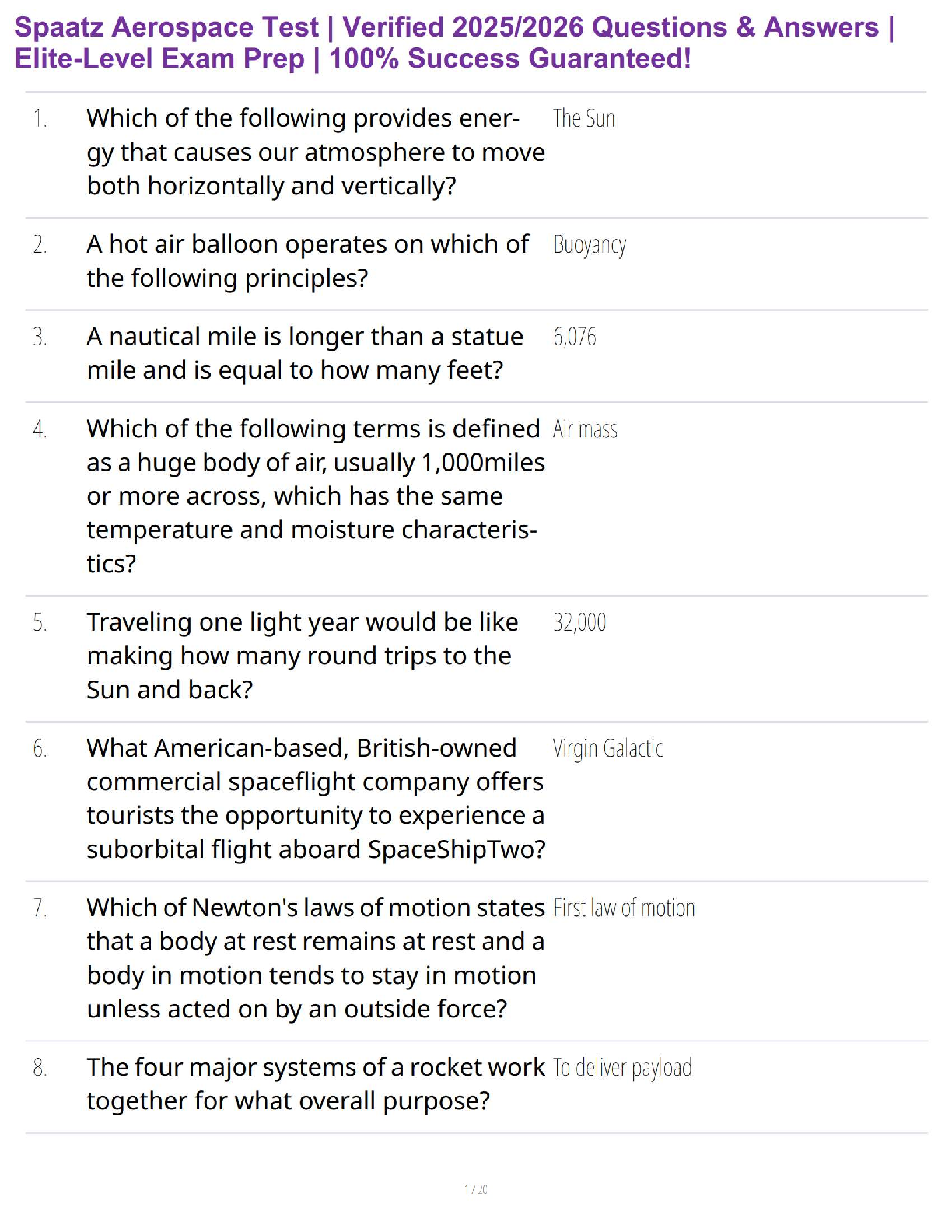Click the item number 8 label

pyautogui.click(x=40, y=1068)
